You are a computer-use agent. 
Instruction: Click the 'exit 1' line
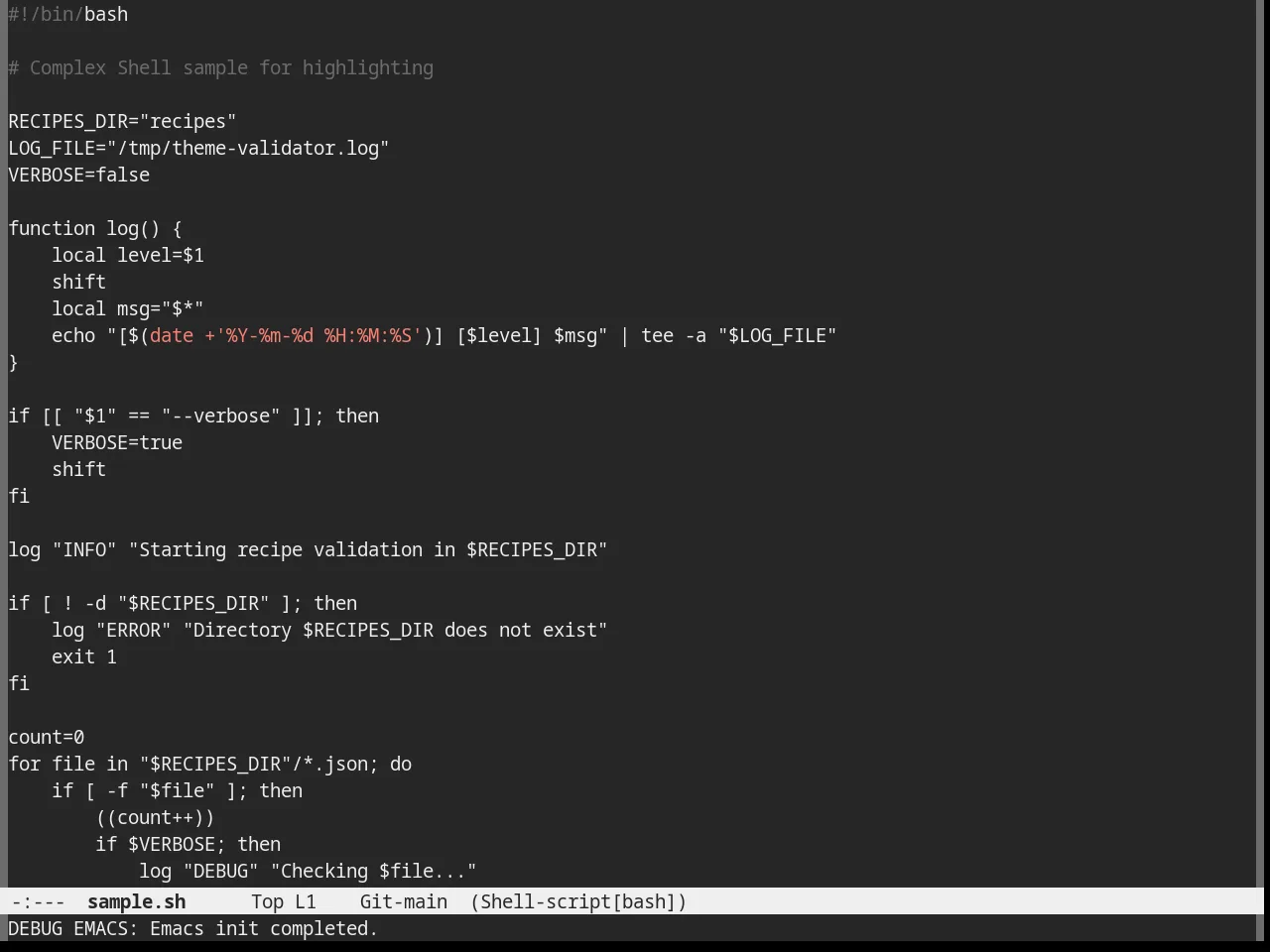(x=84, y=656)
